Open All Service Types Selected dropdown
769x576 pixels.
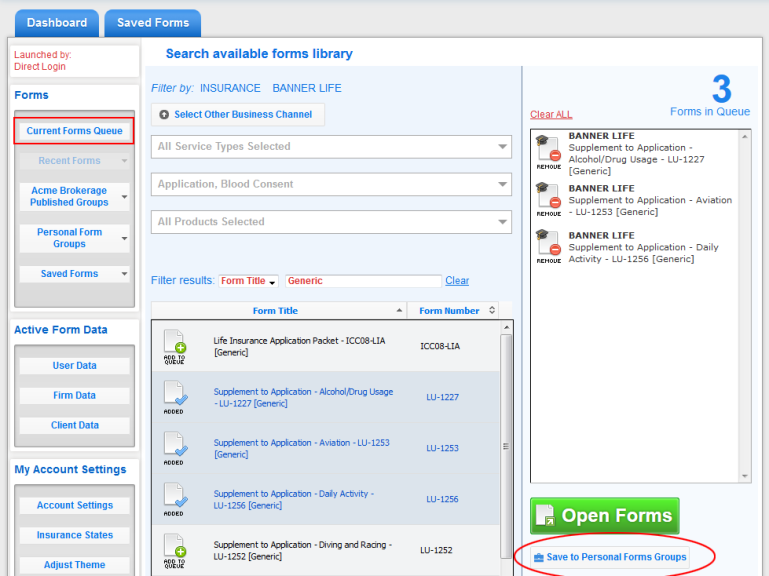(331, 147)
